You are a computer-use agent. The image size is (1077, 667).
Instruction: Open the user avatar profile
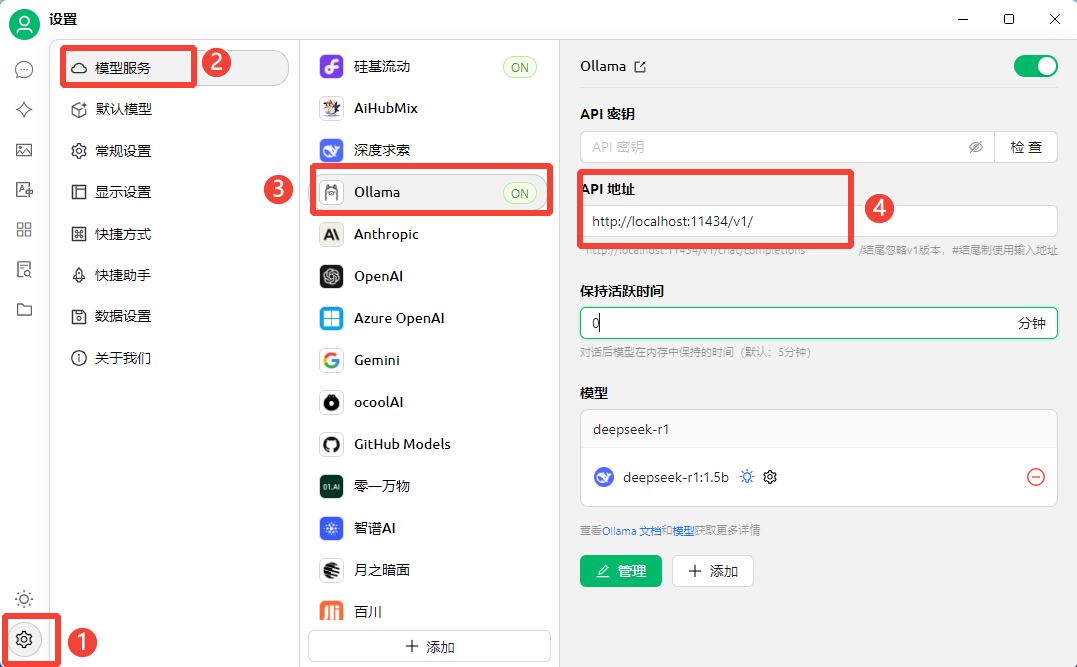pos(24,24)
